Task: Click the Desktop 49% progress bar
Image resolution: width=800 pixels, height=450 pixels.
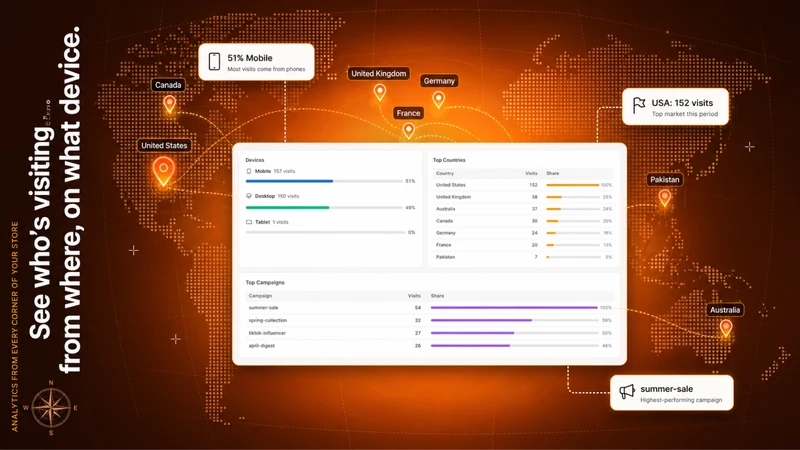Action: pyautogui.click(x=324, y=208)
